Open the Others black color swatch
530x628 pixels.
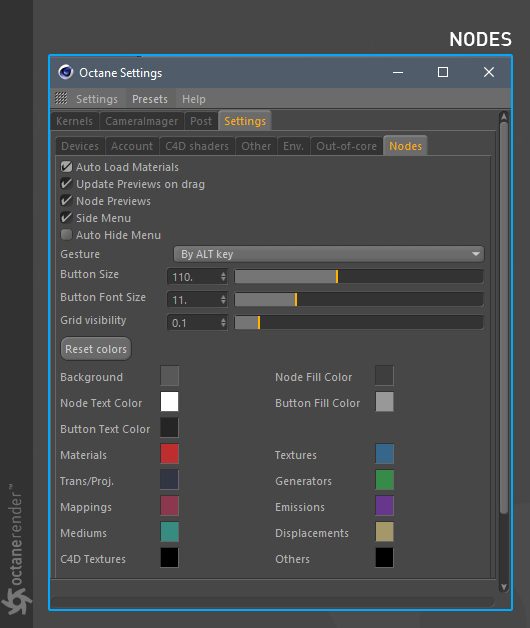tap(385, 558)
